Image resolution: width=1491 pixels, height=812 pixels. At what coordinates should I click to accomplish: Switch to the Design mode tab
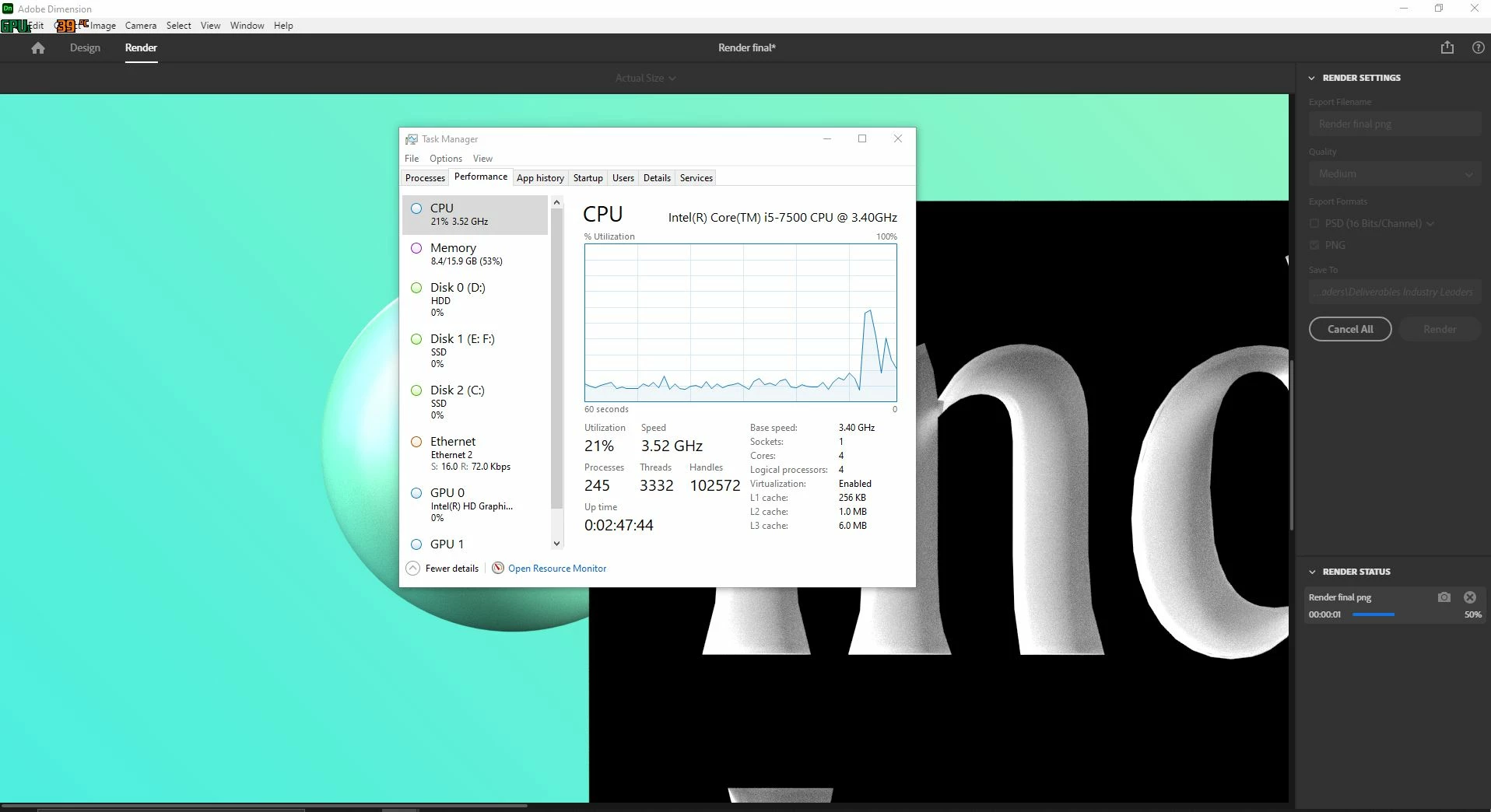(85, 47)
